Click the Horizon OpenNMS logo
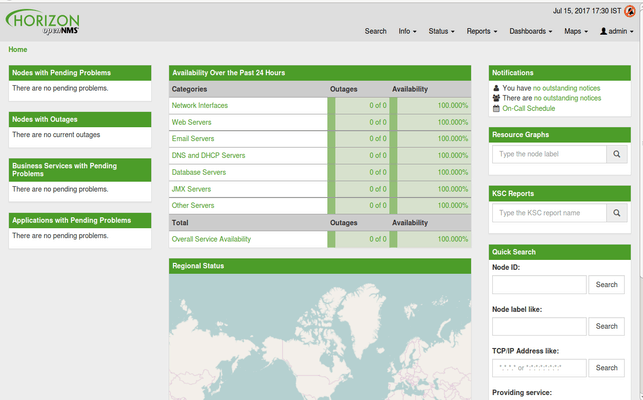Viewport: 643px width, 400px height. [x=44, y=20]
